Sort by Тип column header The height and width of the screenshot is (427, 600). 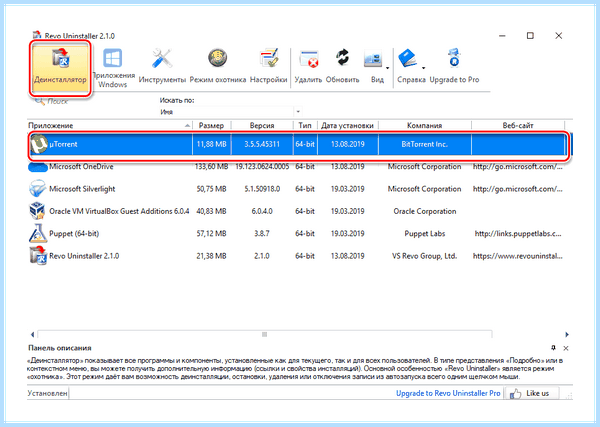[305, 125]
